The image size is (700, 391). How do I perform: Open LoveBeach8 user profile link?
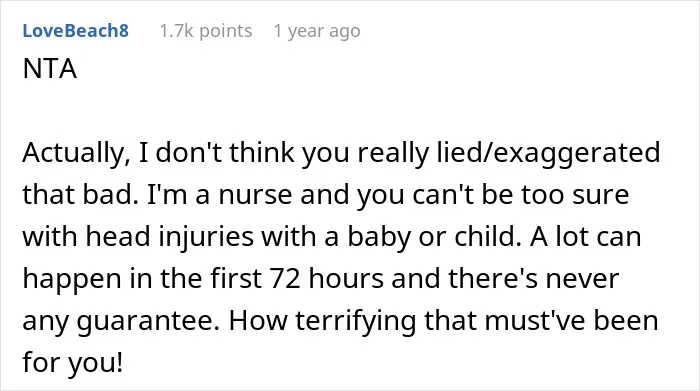[75, 31]
